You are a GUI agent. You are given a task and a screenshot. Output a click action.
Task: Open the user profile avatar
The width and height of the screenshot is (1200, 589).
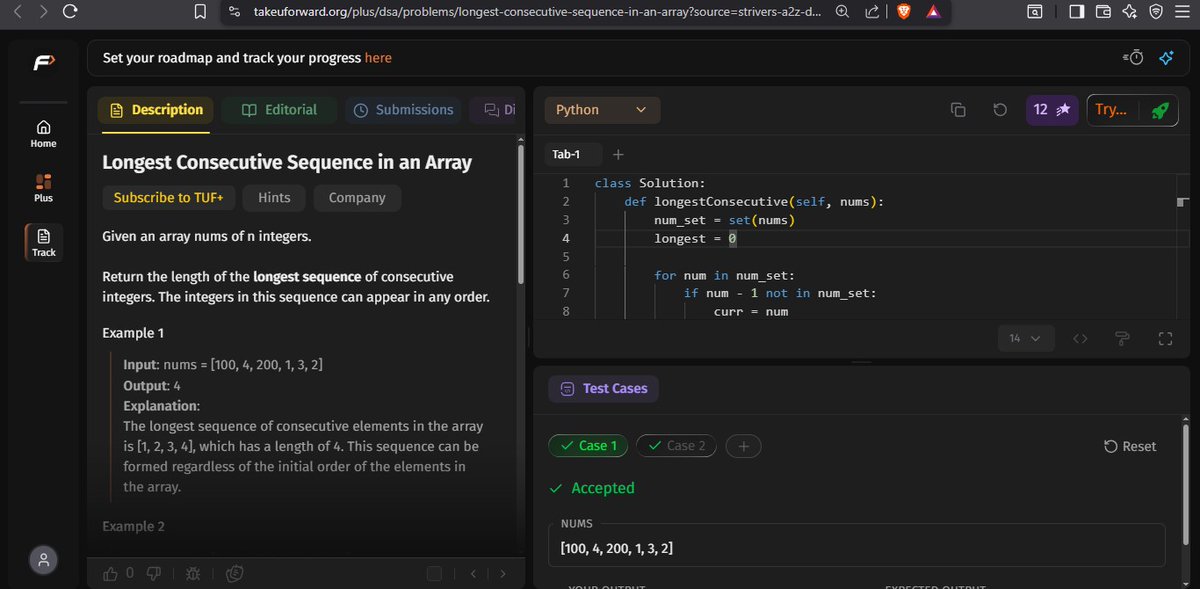point(43,559)
